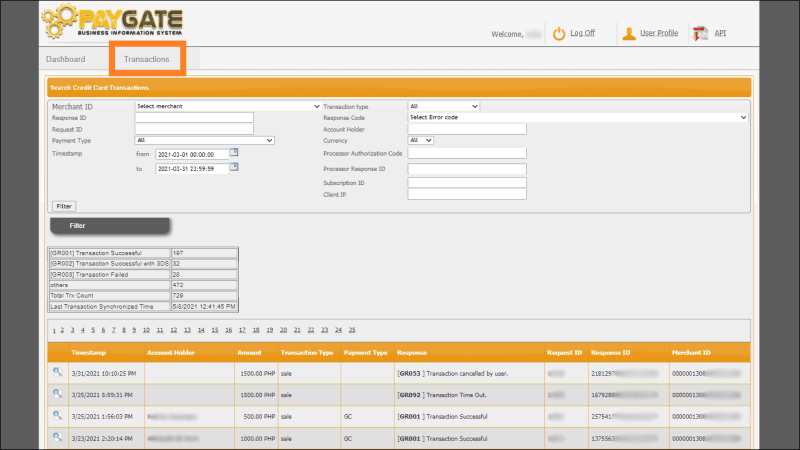The image size is (800, 450).
Task: Click the Log Off power icon
Action: [559, 34]
